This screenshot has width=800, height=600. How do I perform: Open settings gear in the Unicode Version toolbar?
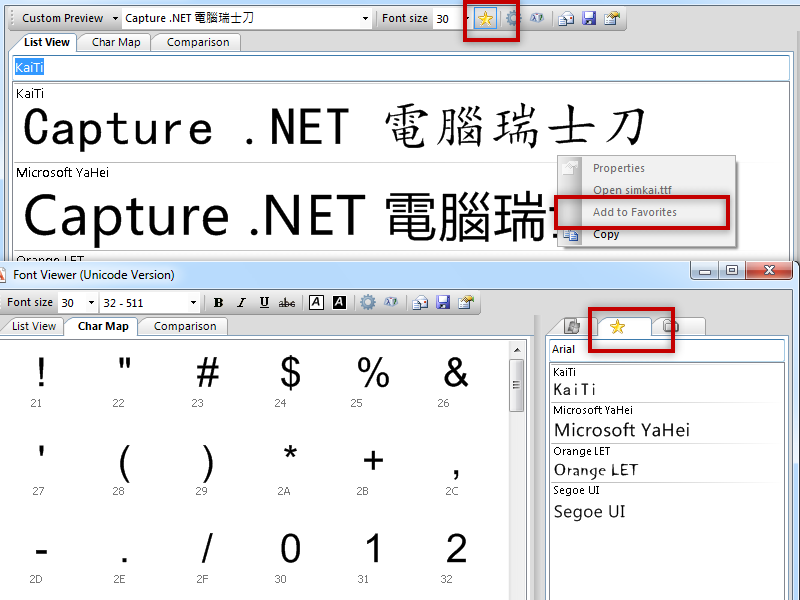pyautogui.click(x=368, y=303)
